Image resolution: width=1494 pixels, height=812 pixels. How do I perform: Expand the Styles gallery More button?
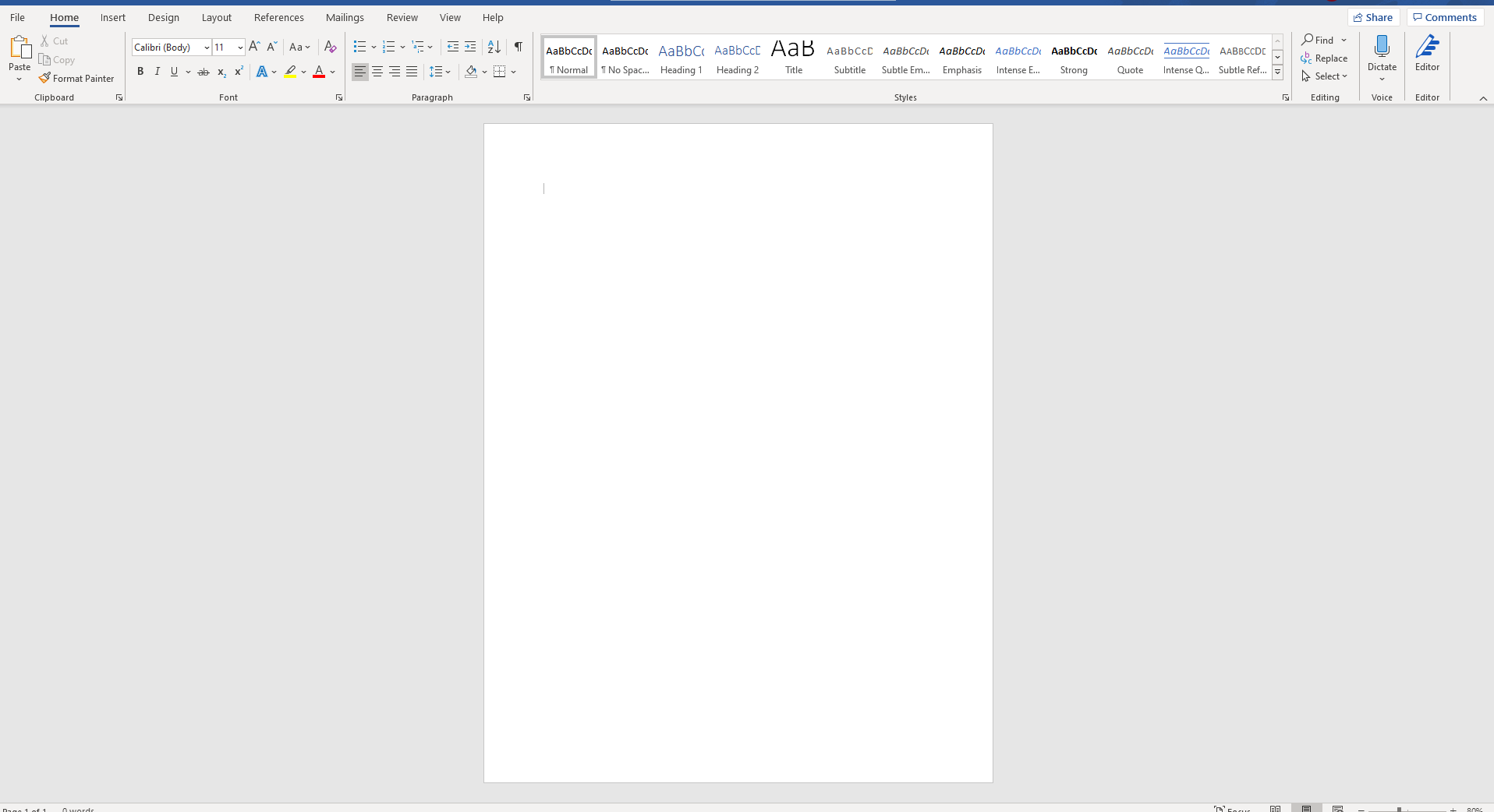(x=1277, y=72)
